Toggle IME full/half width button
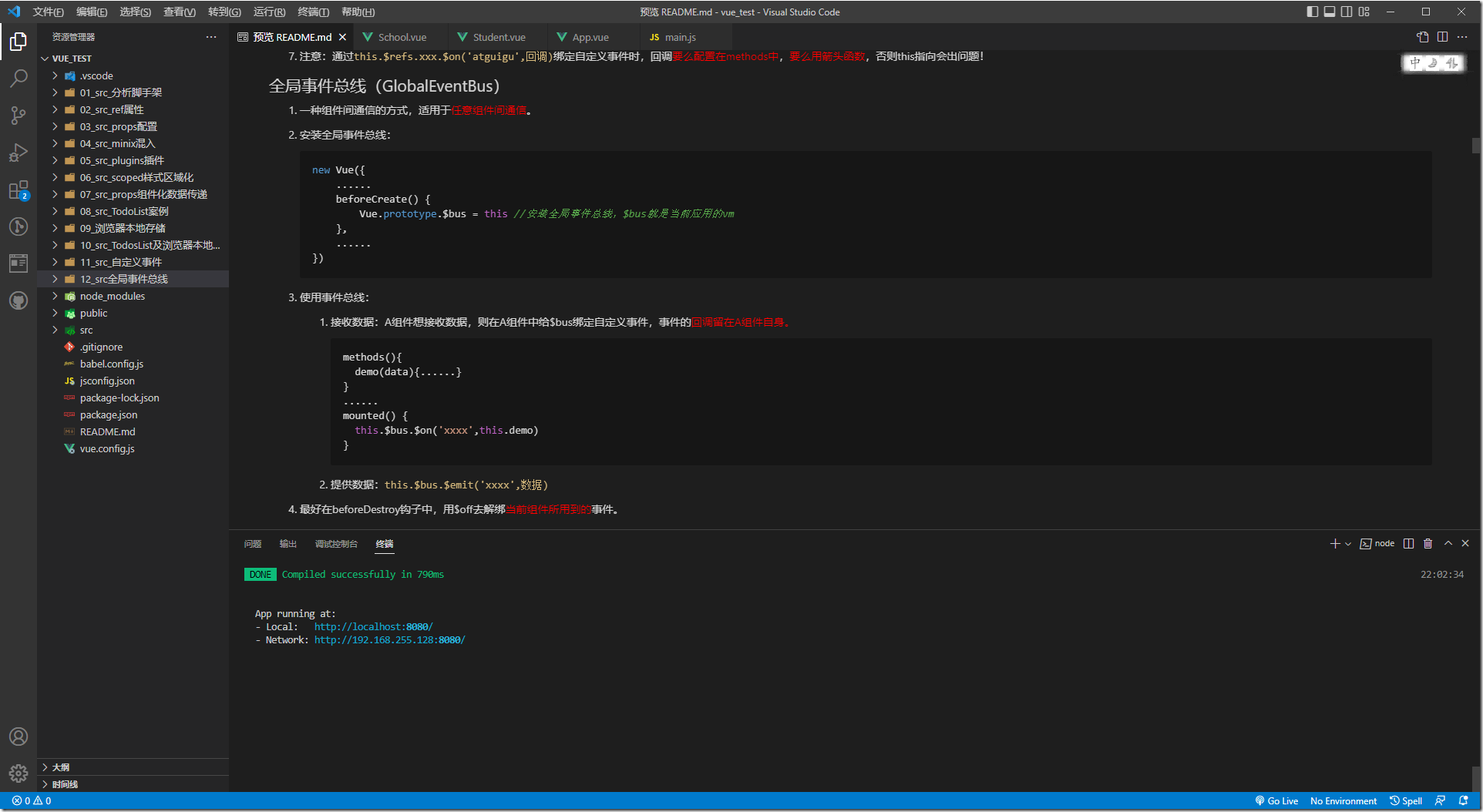 (1451, 63)
